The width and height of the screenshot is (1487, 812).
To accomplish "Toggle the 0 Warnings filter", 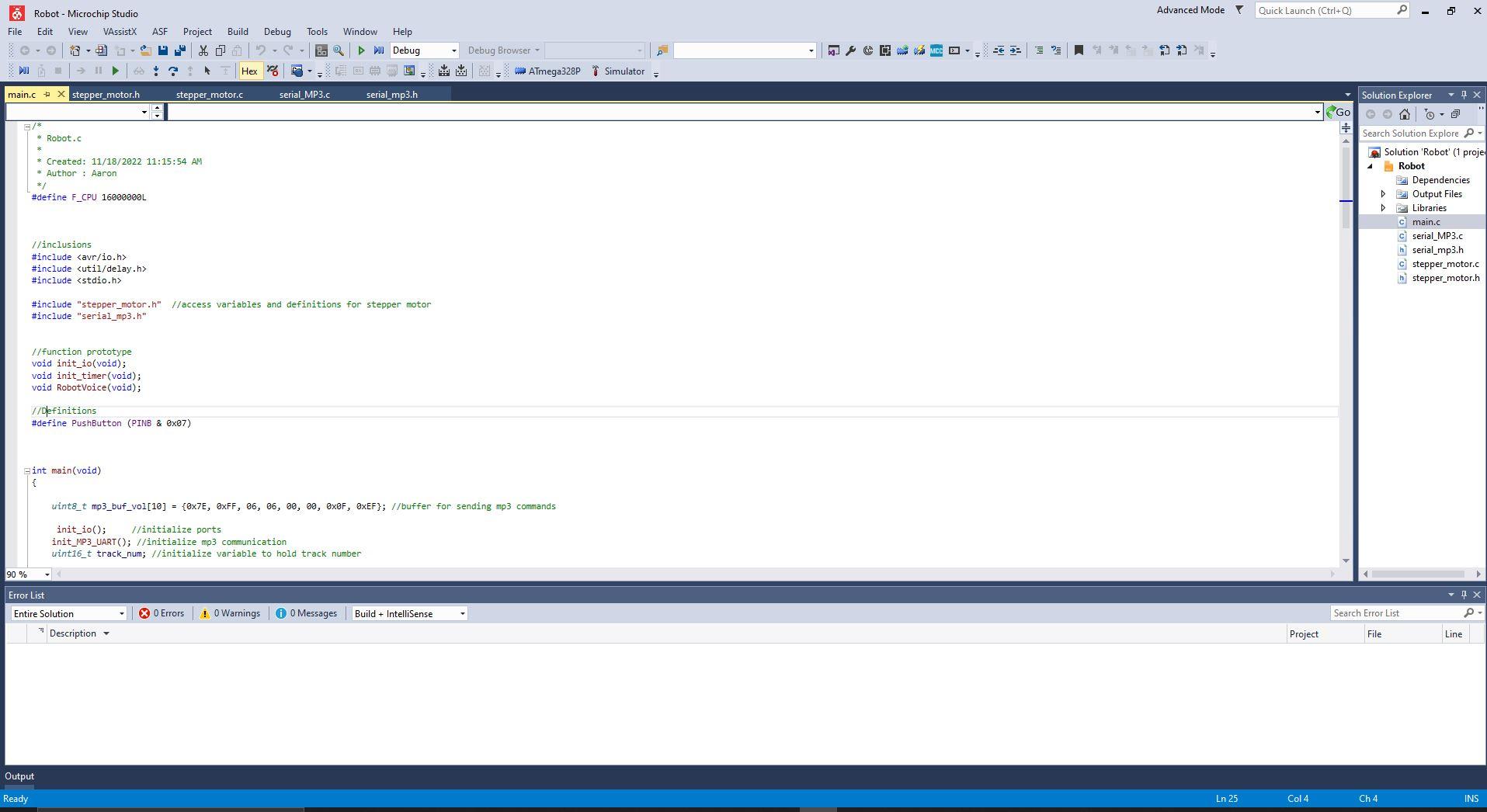I will (x=230, y=613).
